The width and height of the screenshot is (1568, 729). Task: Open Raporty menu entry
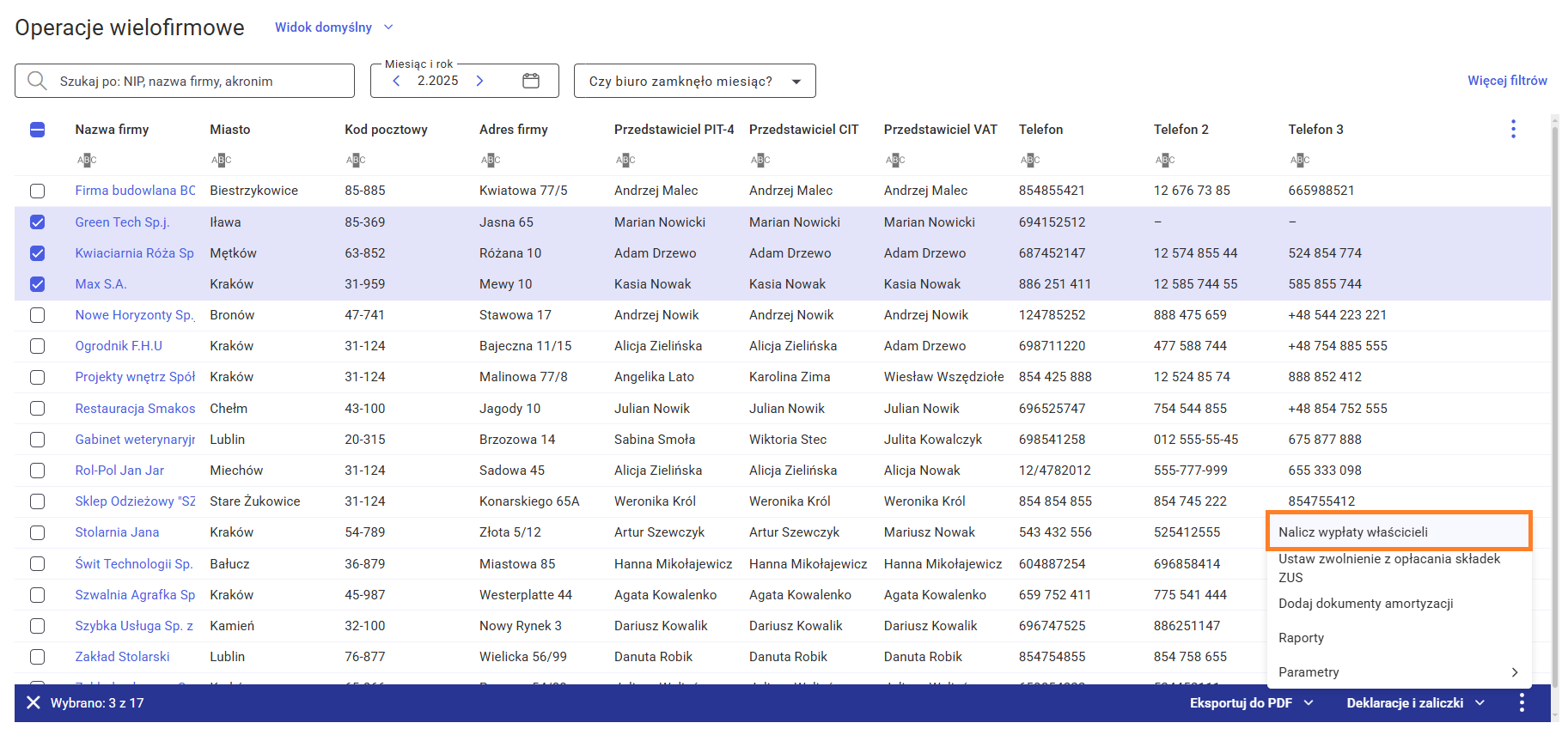[1399, 638]
